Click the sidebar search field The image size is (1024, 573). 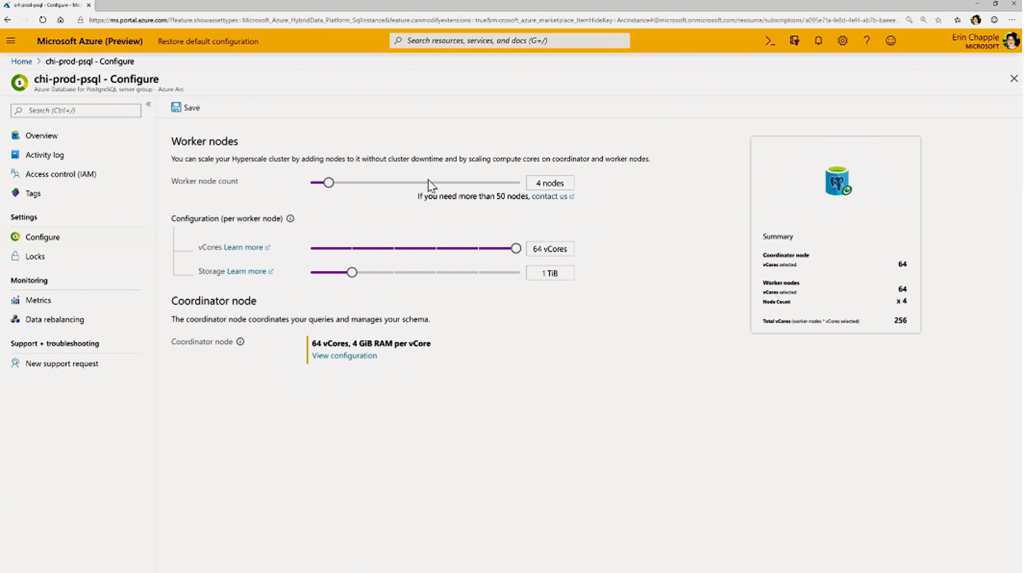coord(76,110)
